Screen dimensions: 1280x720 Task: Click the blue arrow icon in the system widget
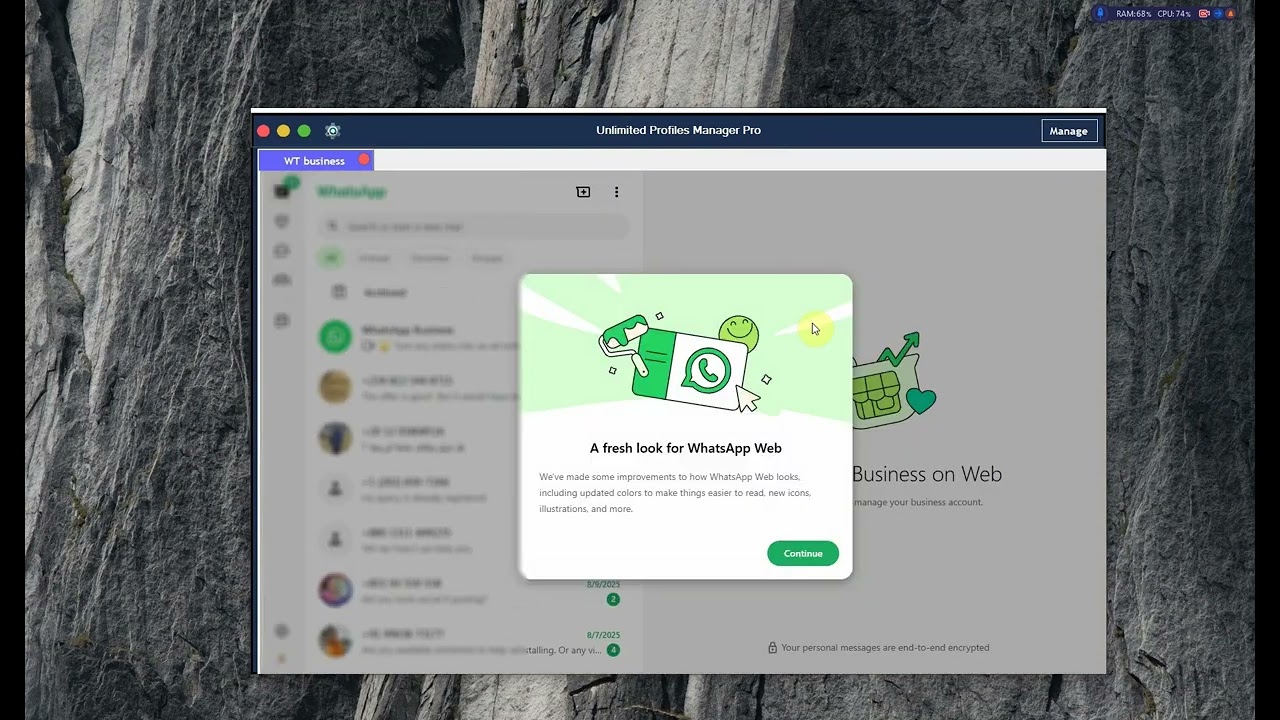point(1218,14)
